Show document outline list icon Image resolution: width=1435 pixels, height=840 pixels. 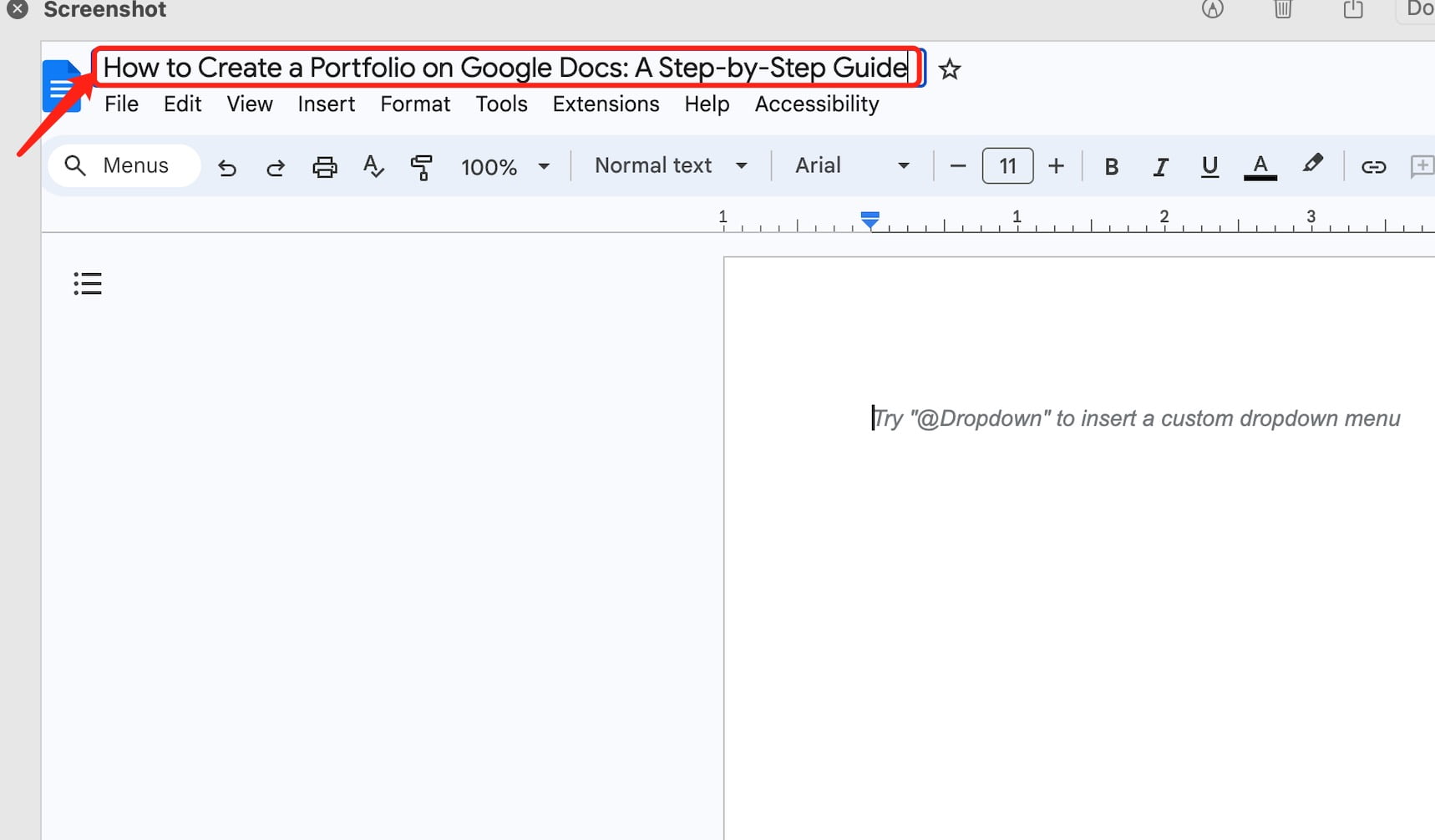click(88, 284)
